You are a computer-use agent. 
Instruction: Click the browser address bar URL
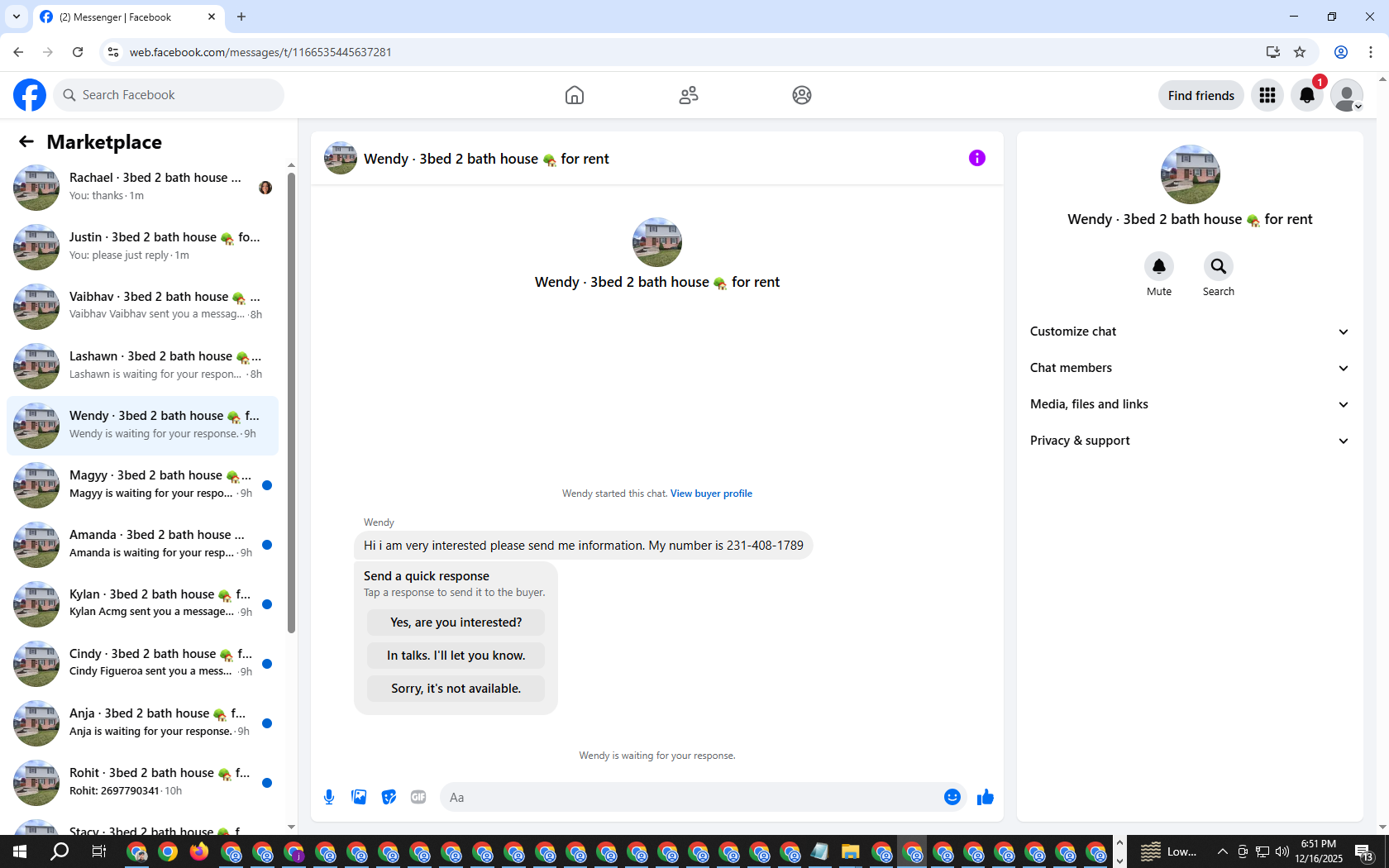click(x=260, y=52)
